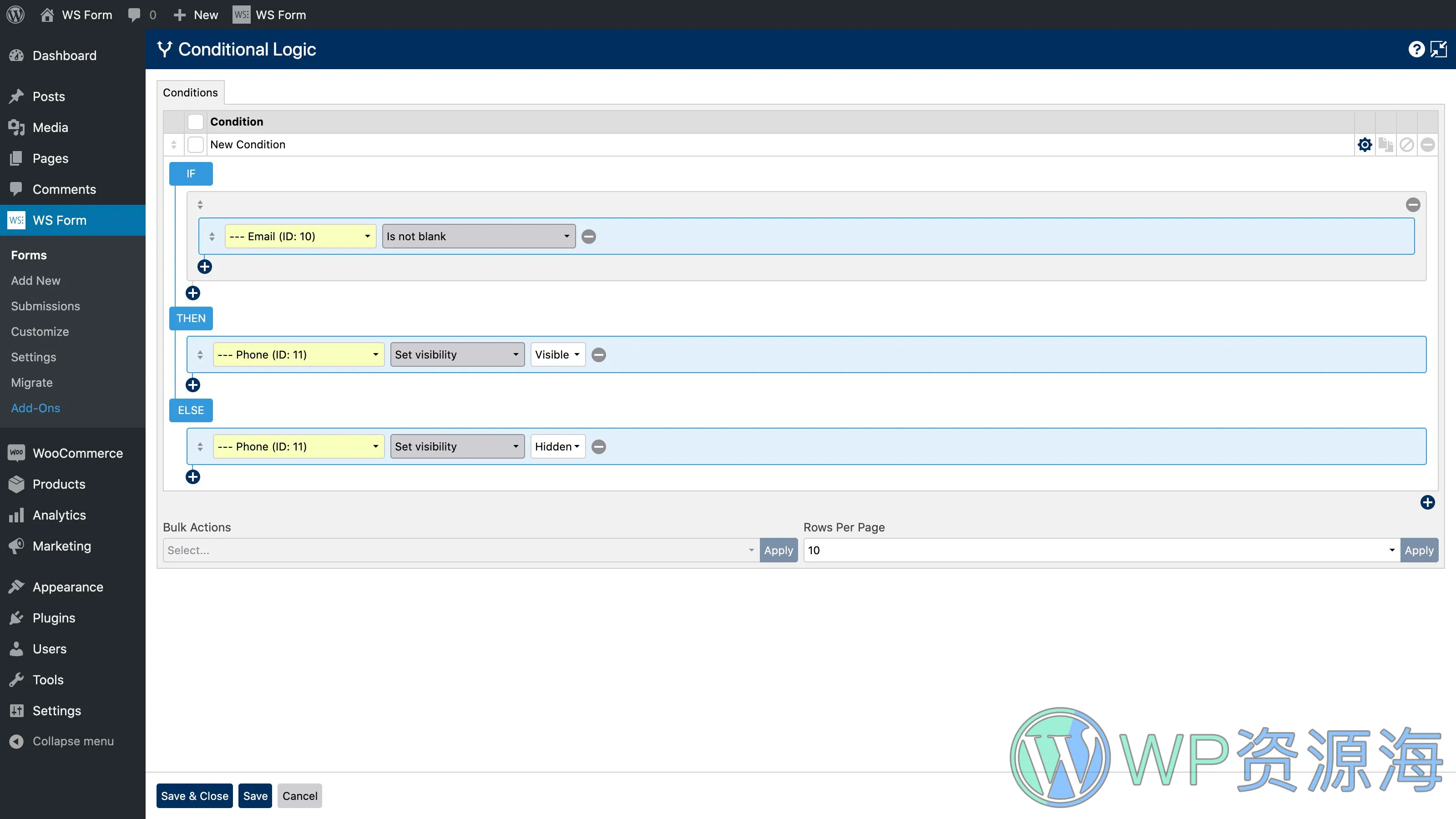Viewport: 1456px width, 819px height.
Task: Click the THEN label button
Action: 191,318
